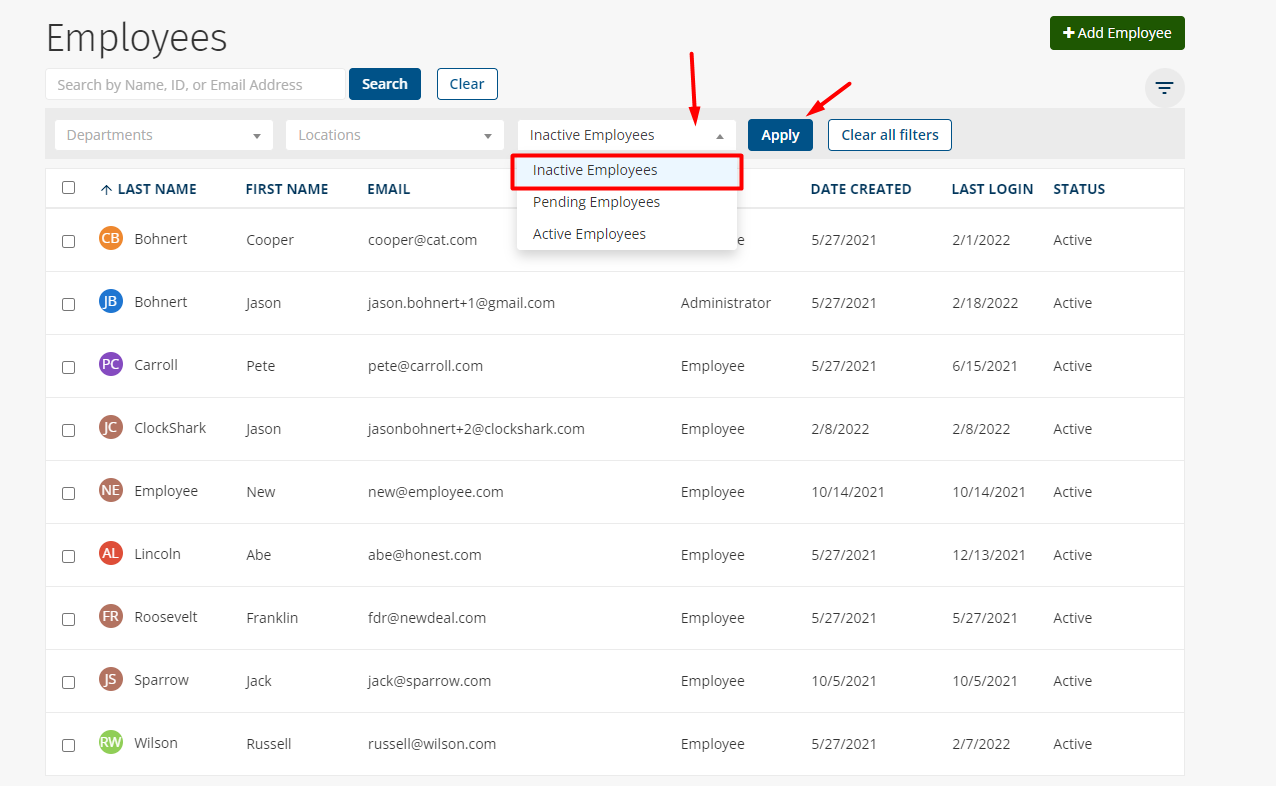Click the JC avatar for ClockShark
The height and width of the screenshot is (786, 1276).
coord(111,428)
